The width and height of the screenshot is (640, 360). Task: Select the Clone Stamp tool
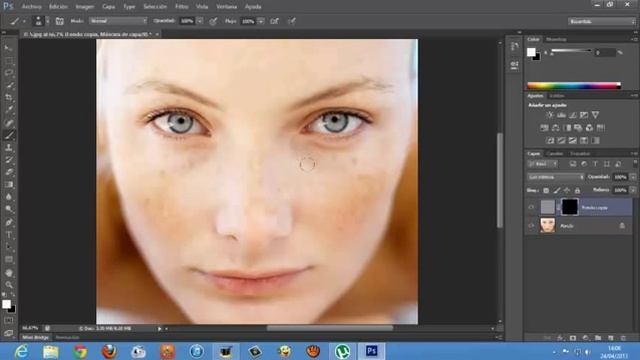pos(9,147)
